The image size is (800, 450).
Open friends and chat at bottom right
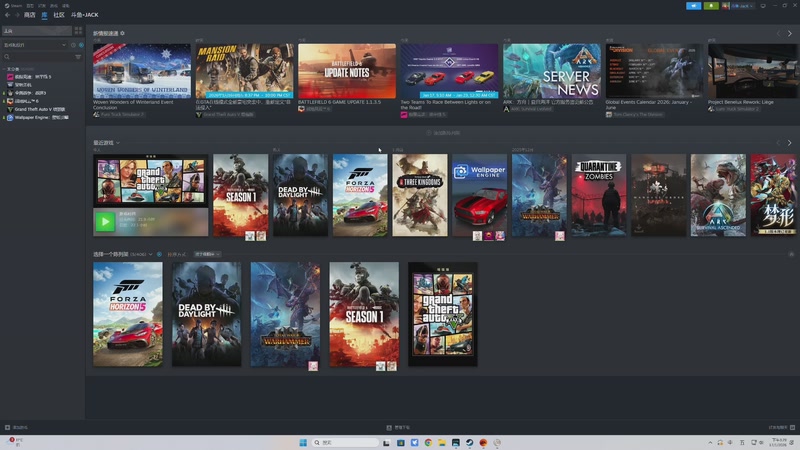pyautogui.click(x=782, y=428)
